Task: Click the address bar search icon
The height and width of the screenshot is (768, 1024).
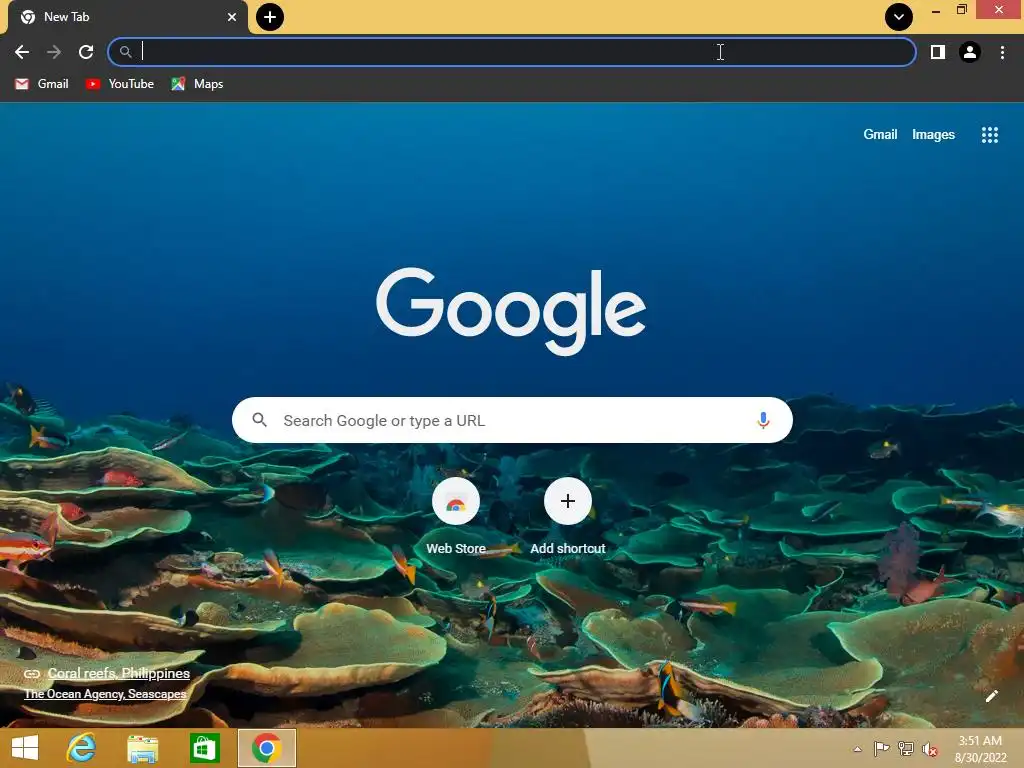Action: pyautogui.click(x=125, y=52)
